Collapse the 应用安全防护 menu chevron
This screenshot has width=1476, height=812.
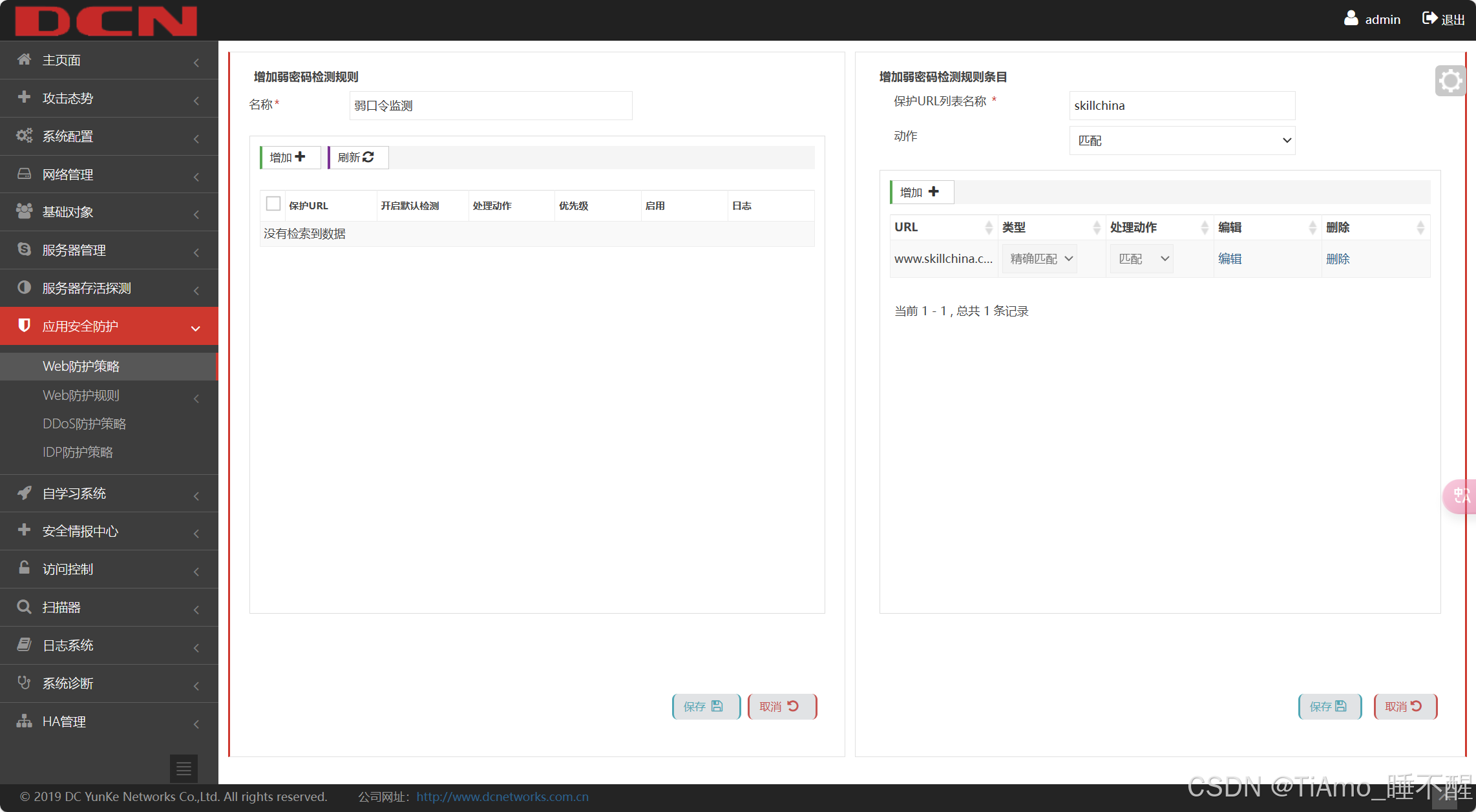coord(195,329)
